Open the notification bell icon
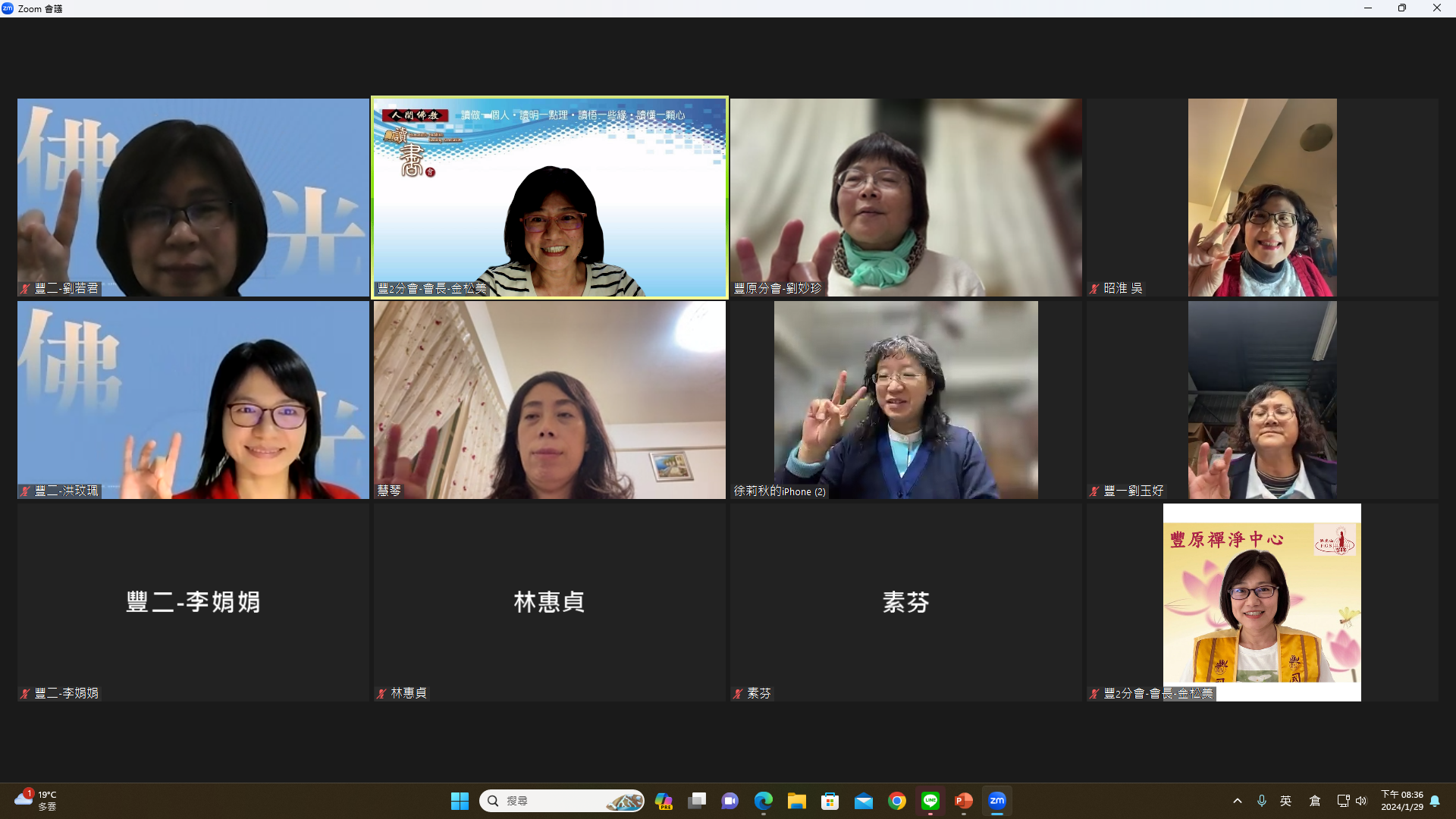The width and height of the screenshot is (1456, 819). tap(1435, 801)
